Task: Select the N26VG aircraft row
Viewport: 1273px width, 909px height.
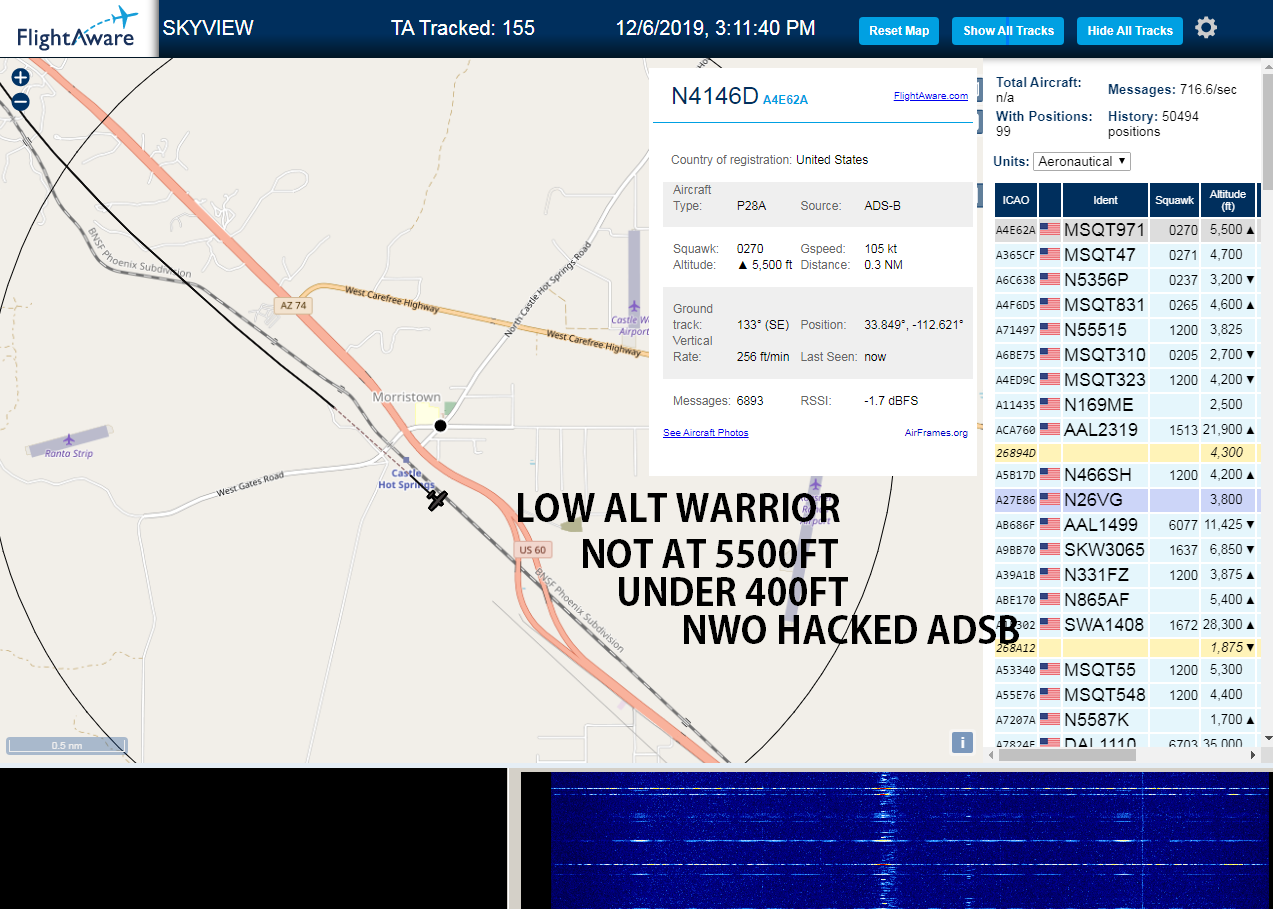Action: tap(1126, 499)
